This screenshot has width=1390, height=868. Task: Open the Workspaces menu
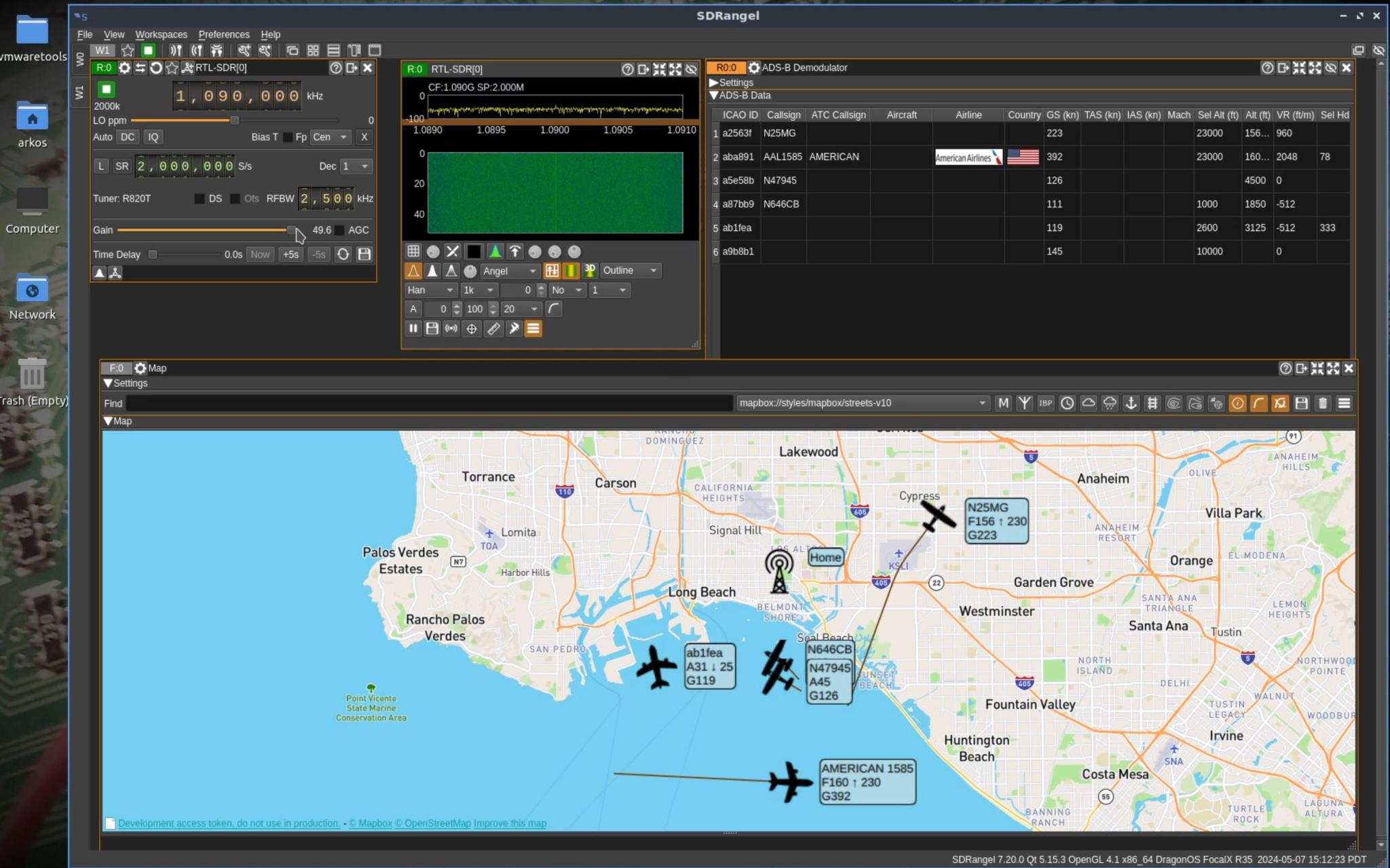pyautogui.click(x=161, y=35)
